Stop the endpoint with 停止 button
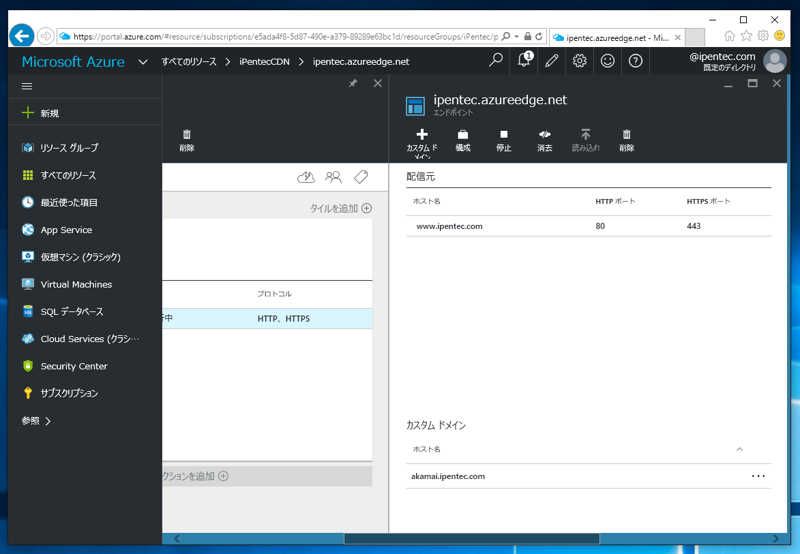Viewport: 800px width, 554px height. tap(504, 141)
